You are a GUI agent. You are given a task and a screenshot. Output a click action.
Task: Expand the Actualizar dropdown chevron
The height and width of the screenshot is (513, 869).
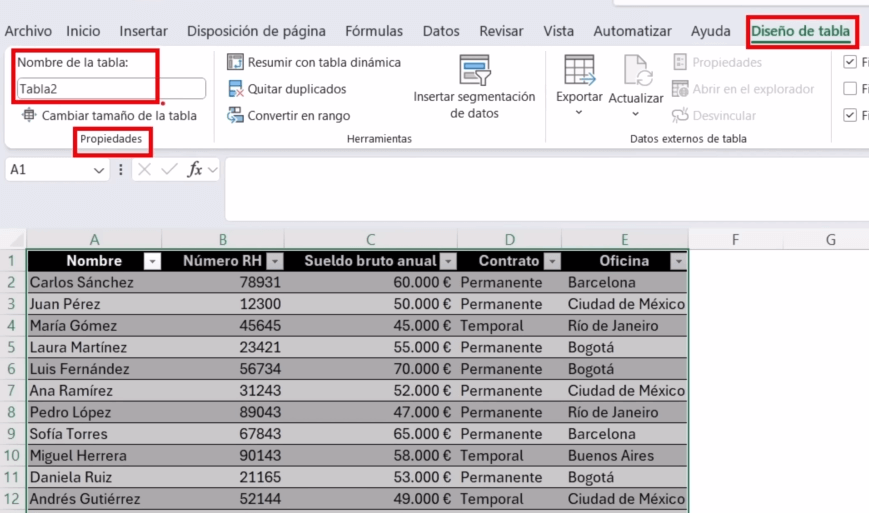[636, 114]
